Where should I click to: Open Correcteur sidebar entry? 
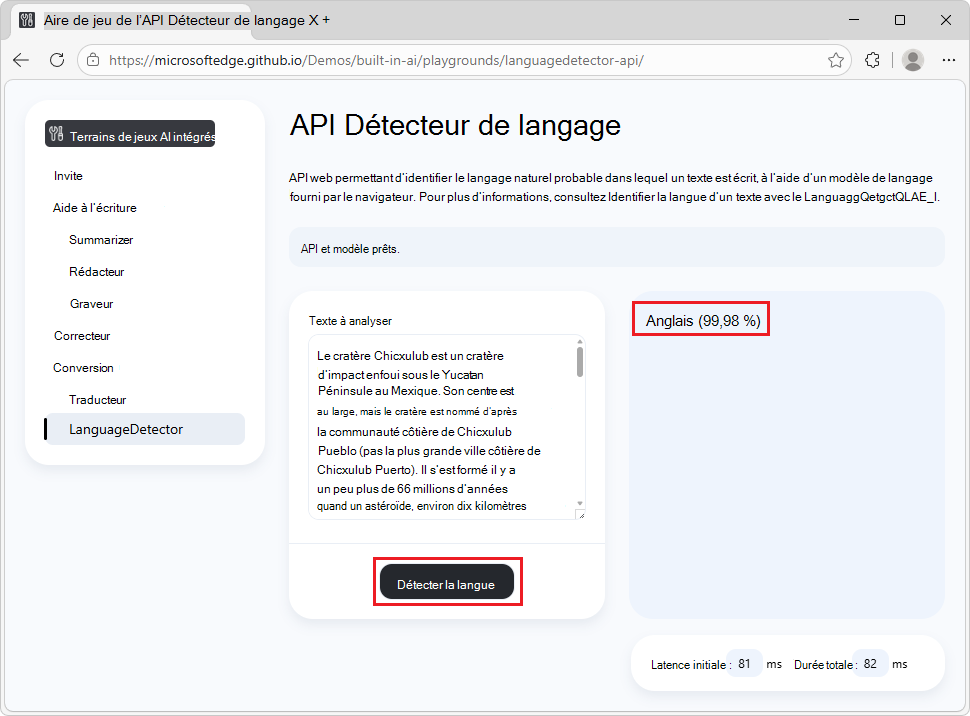(82, 336)
